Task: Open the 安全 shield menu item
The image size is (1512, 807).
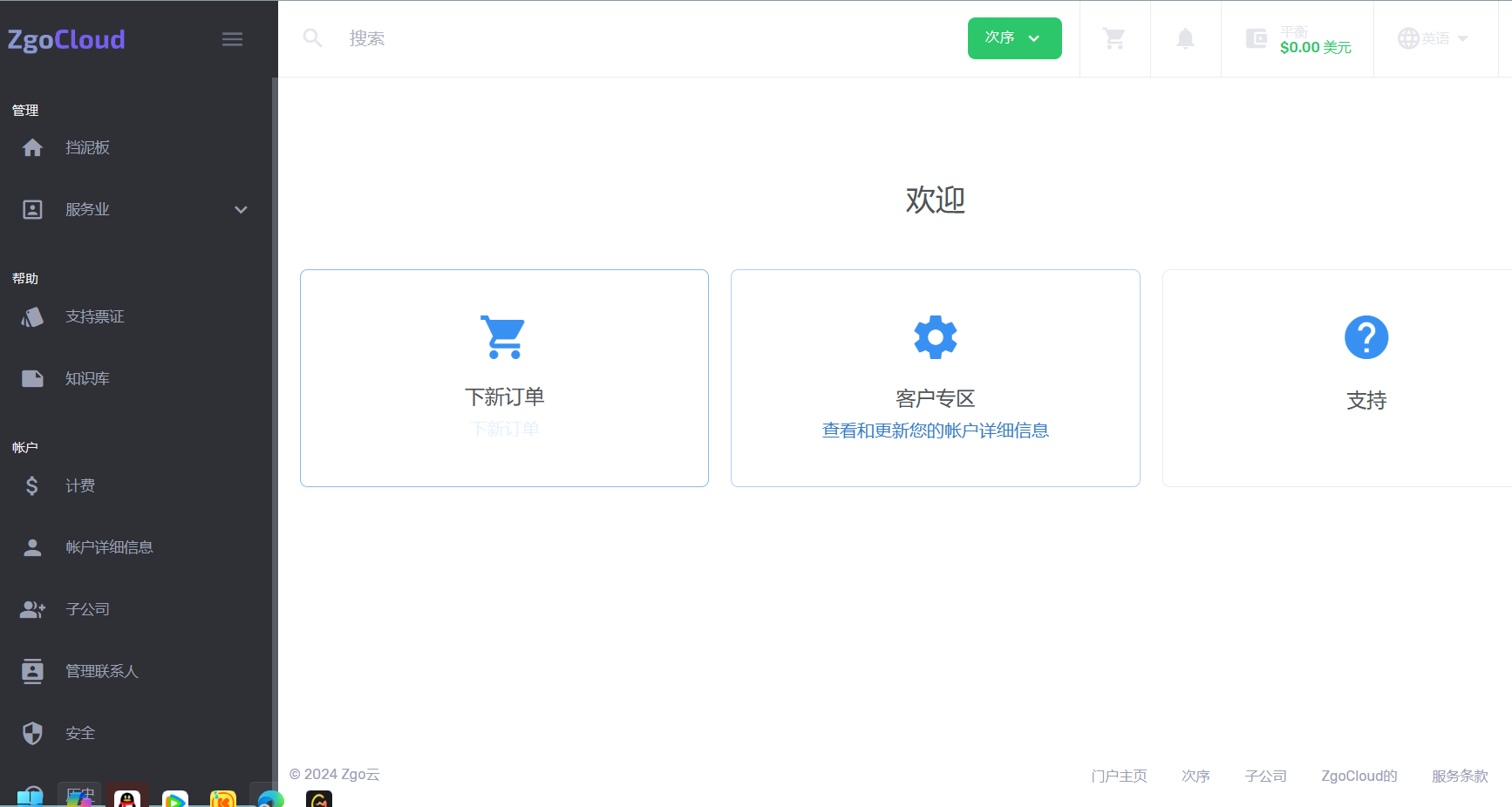Action: click(x=80, y=733)
